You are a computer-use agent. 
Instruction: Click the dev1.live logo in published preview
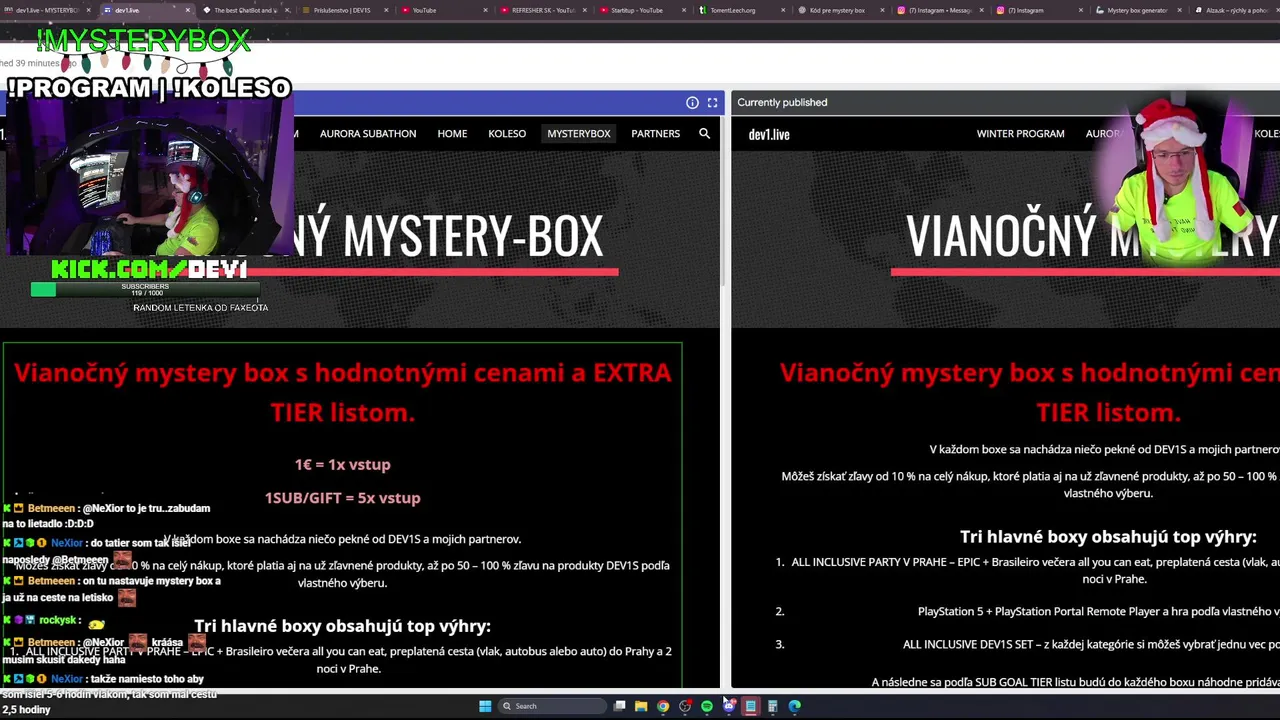(x=769, y=134)
